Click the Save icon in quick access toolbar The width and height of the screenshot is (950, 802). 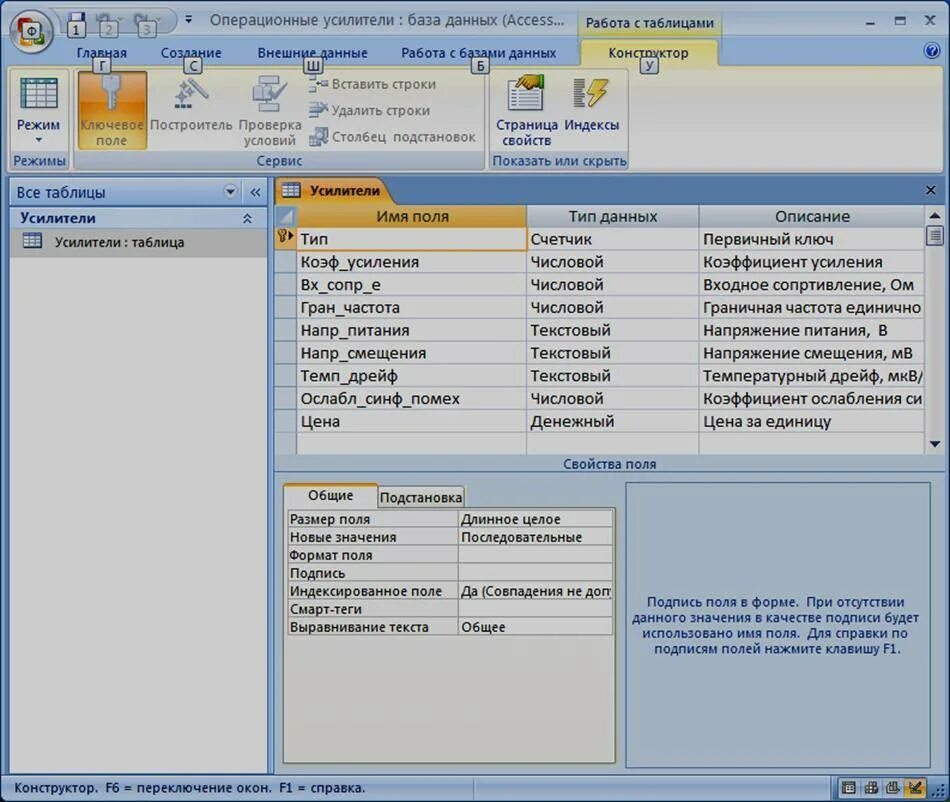(76, 22)
